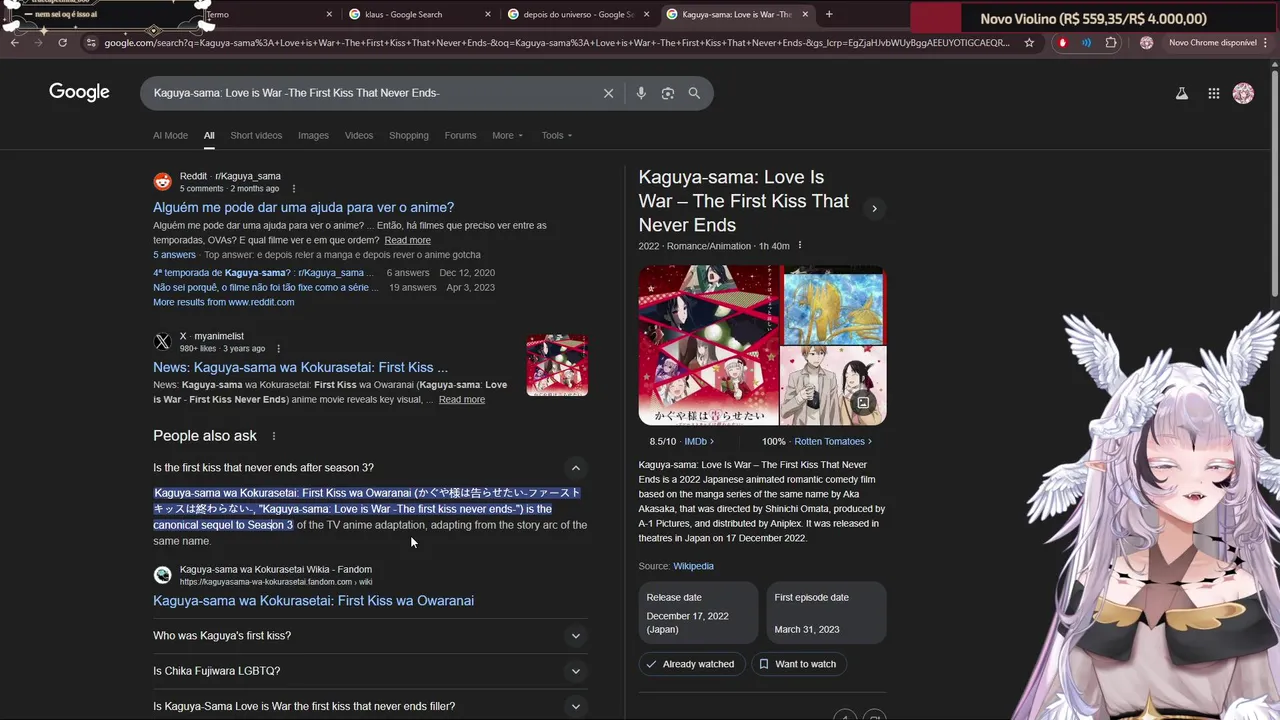The image size is (1280, 720).
Task: Open the Fandom 'First Kiss wa Owaranai' link
Action: point(313,601)
